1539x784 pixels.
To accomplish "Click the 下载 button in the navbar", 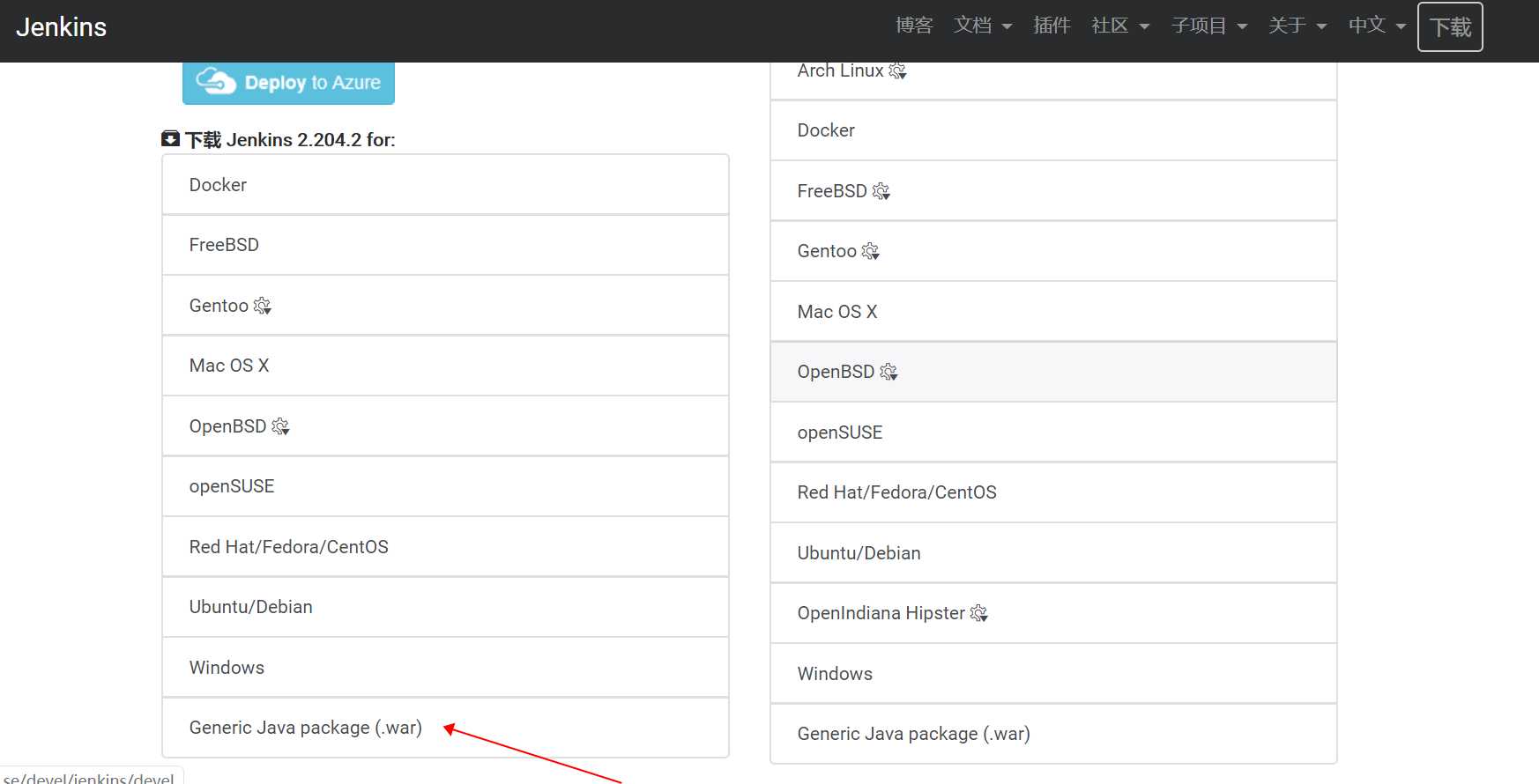I will [x=1450, y=27].
